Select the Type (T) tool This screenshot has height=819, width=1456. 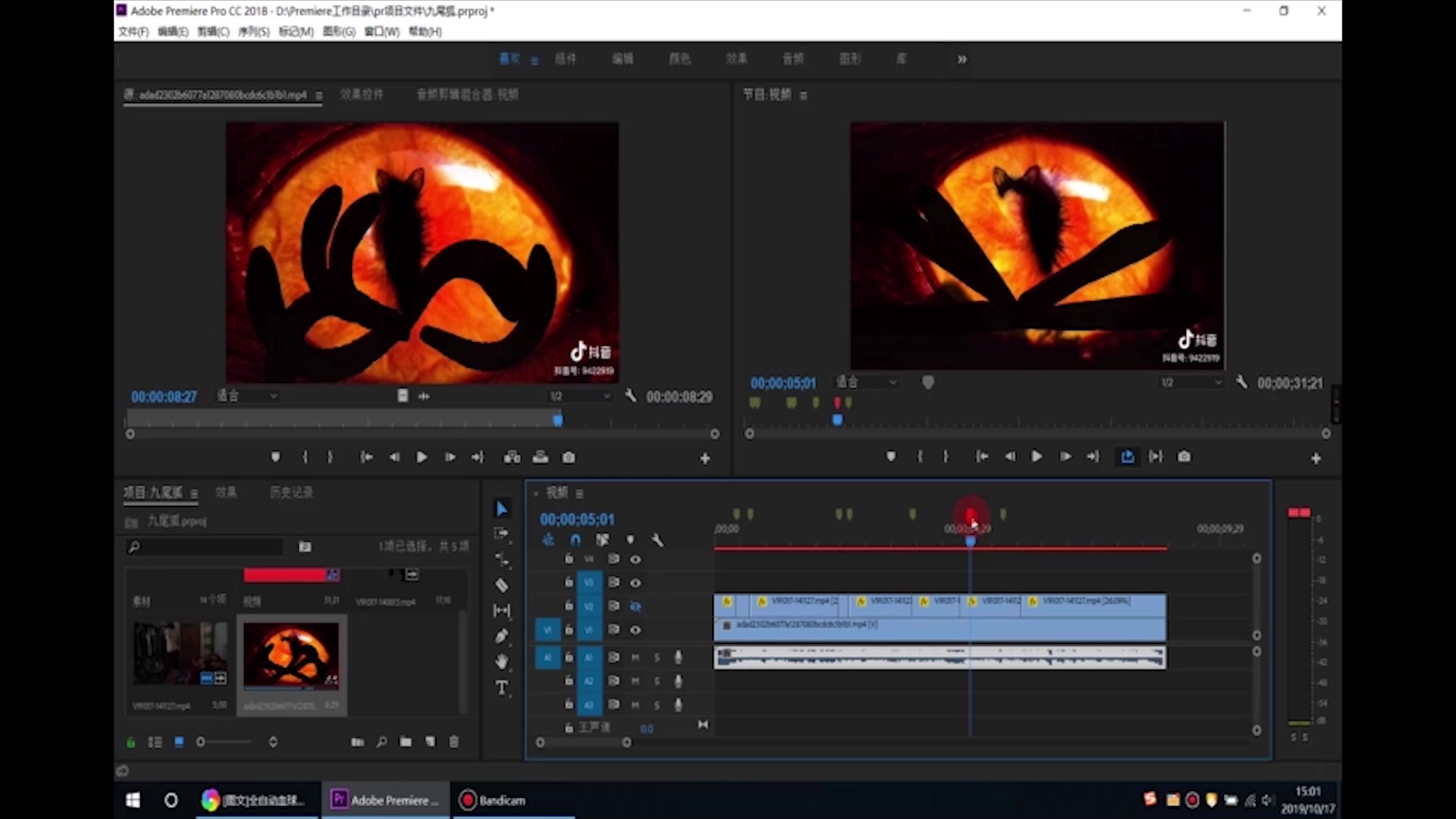pyautogui.click(x=501, y=688)
